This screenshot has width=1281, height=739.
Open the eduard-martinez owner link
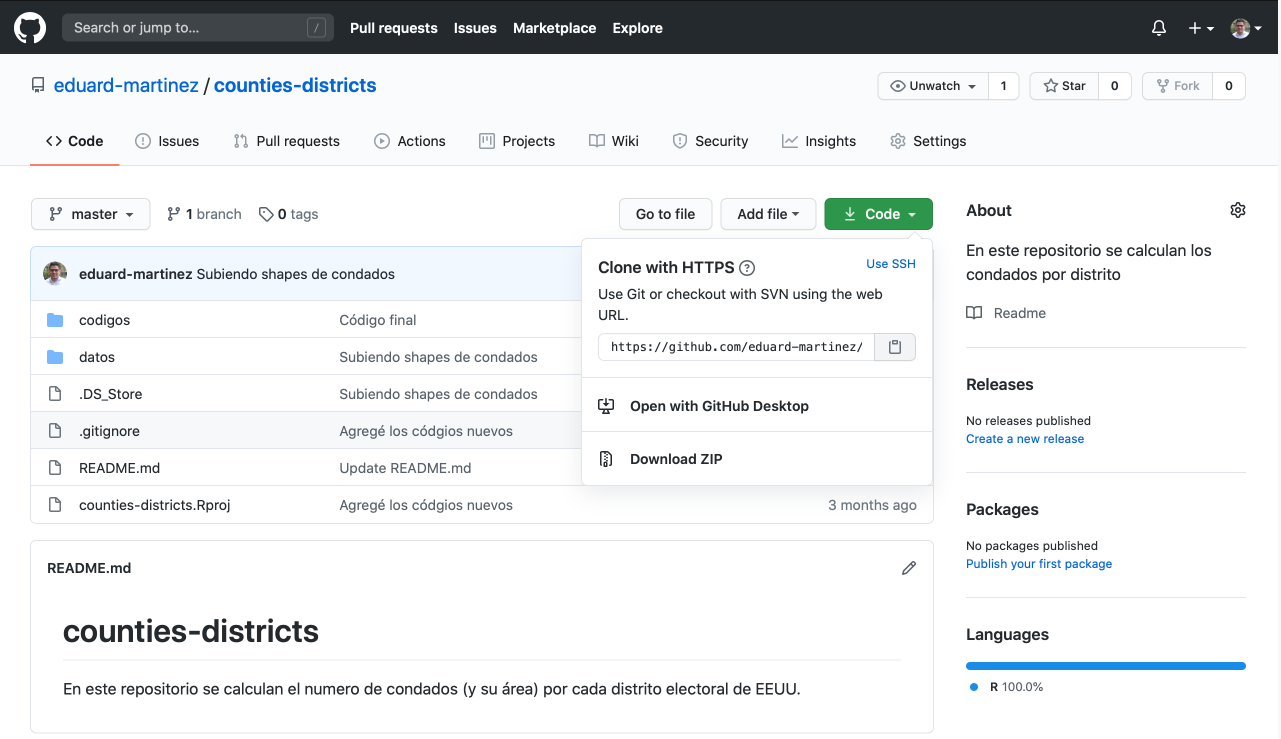126,85
